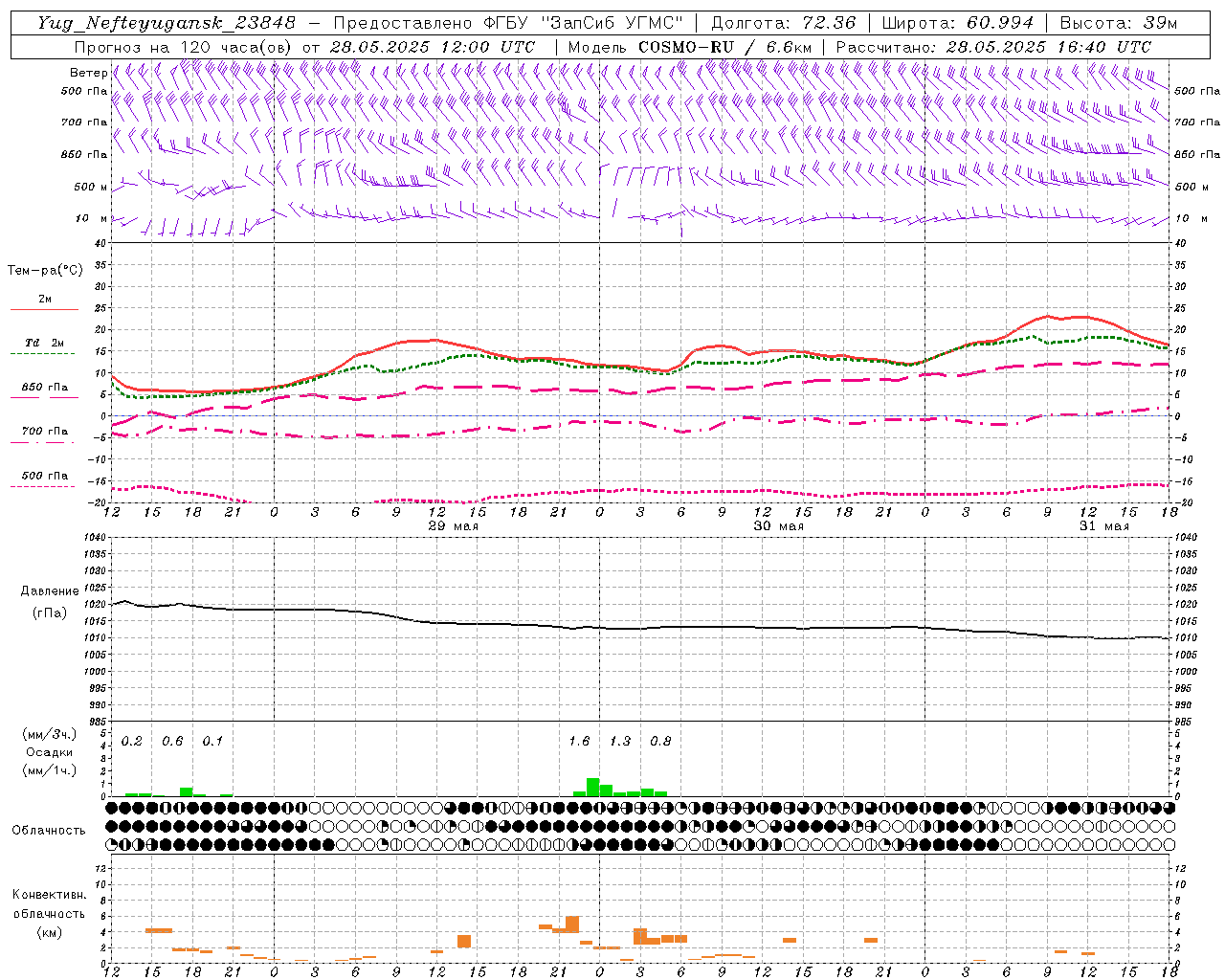
Task: Click the 30 мая date label
Action: click(779, 526)
